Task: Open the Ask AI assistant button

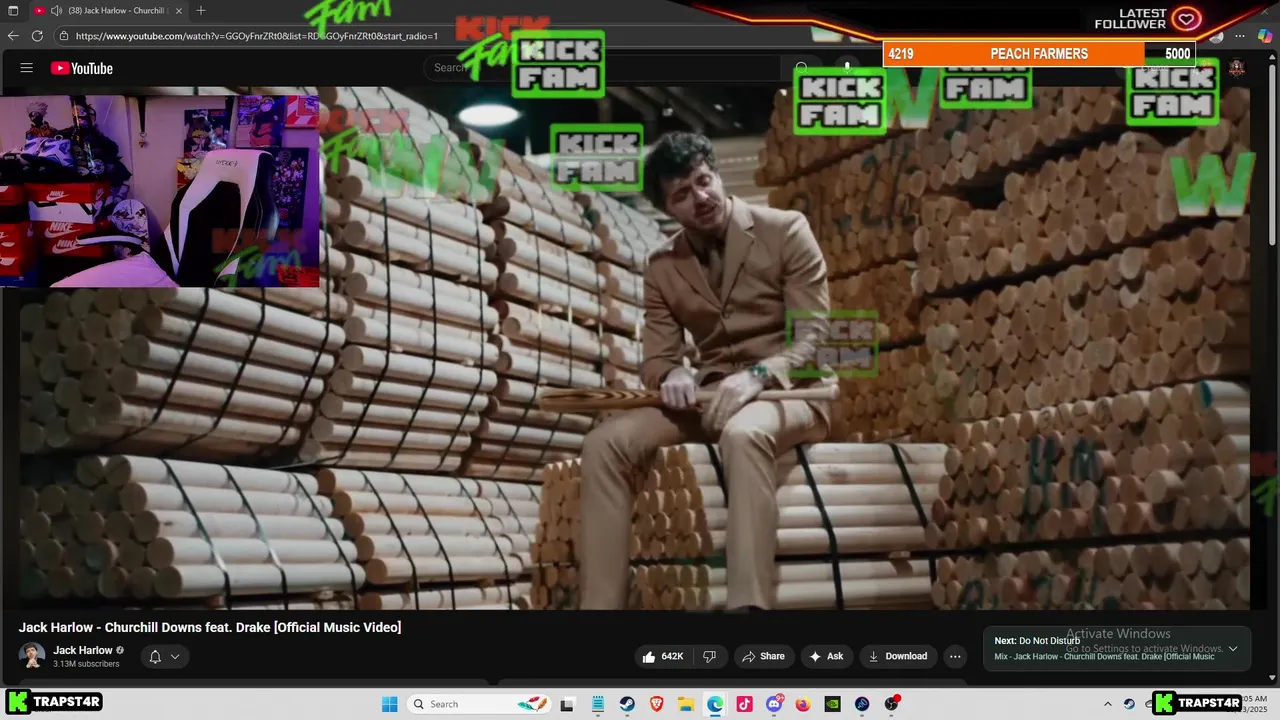Action: point(826,656)
